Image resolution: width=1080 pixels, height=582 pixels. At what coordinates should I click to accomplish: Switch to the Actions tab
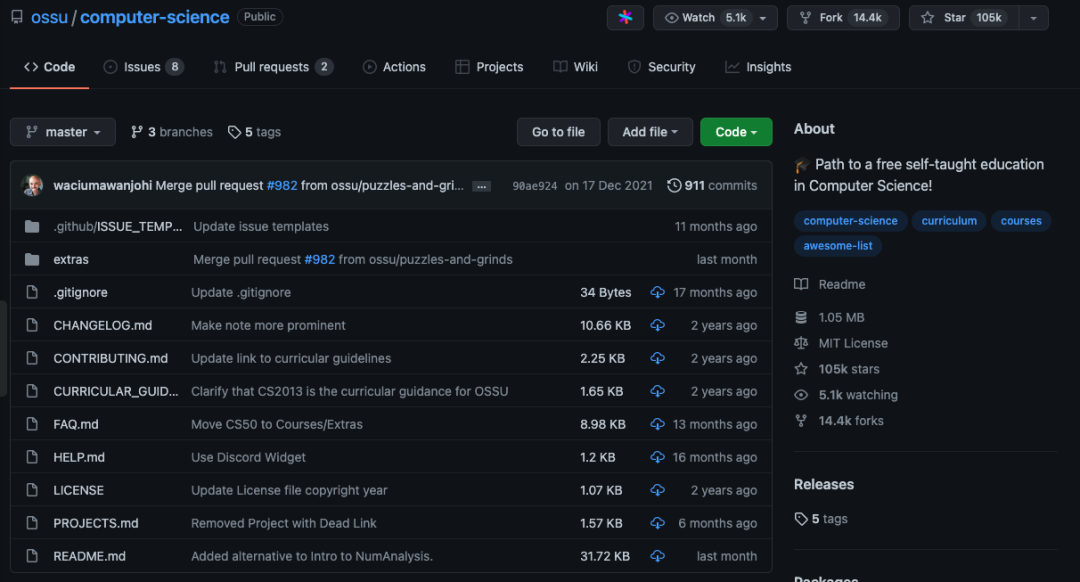coord(394,67)
